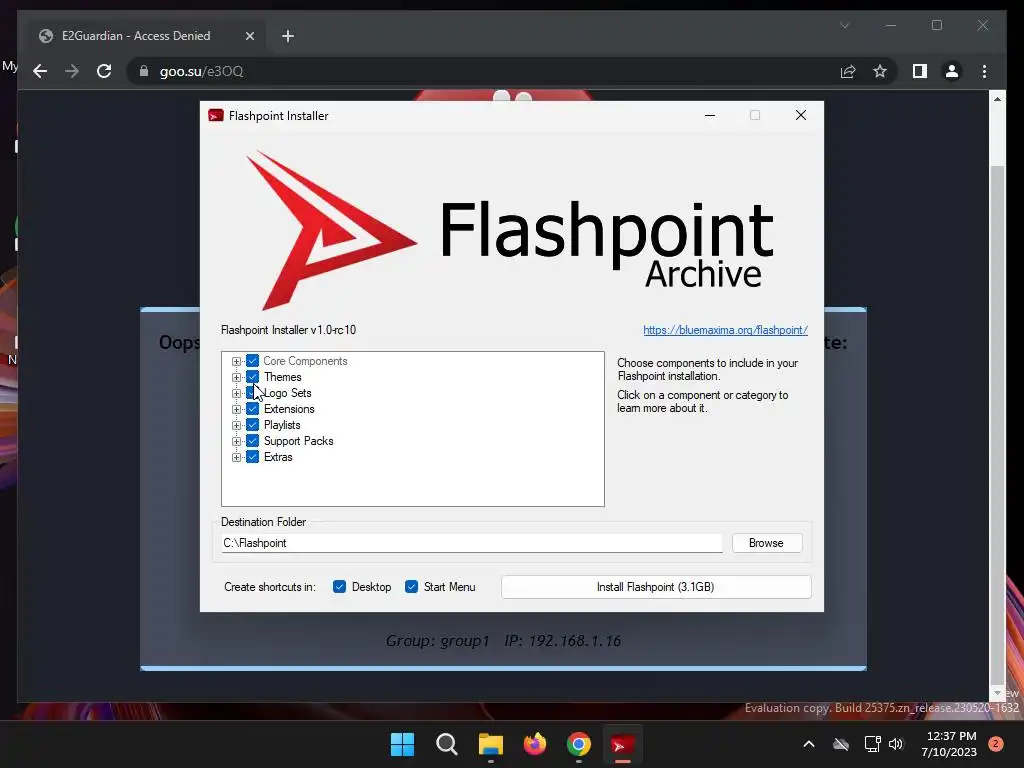Click the Flashpoint Installer taskbar icon
Screen dimensions: 1024x768
(622, 744)
